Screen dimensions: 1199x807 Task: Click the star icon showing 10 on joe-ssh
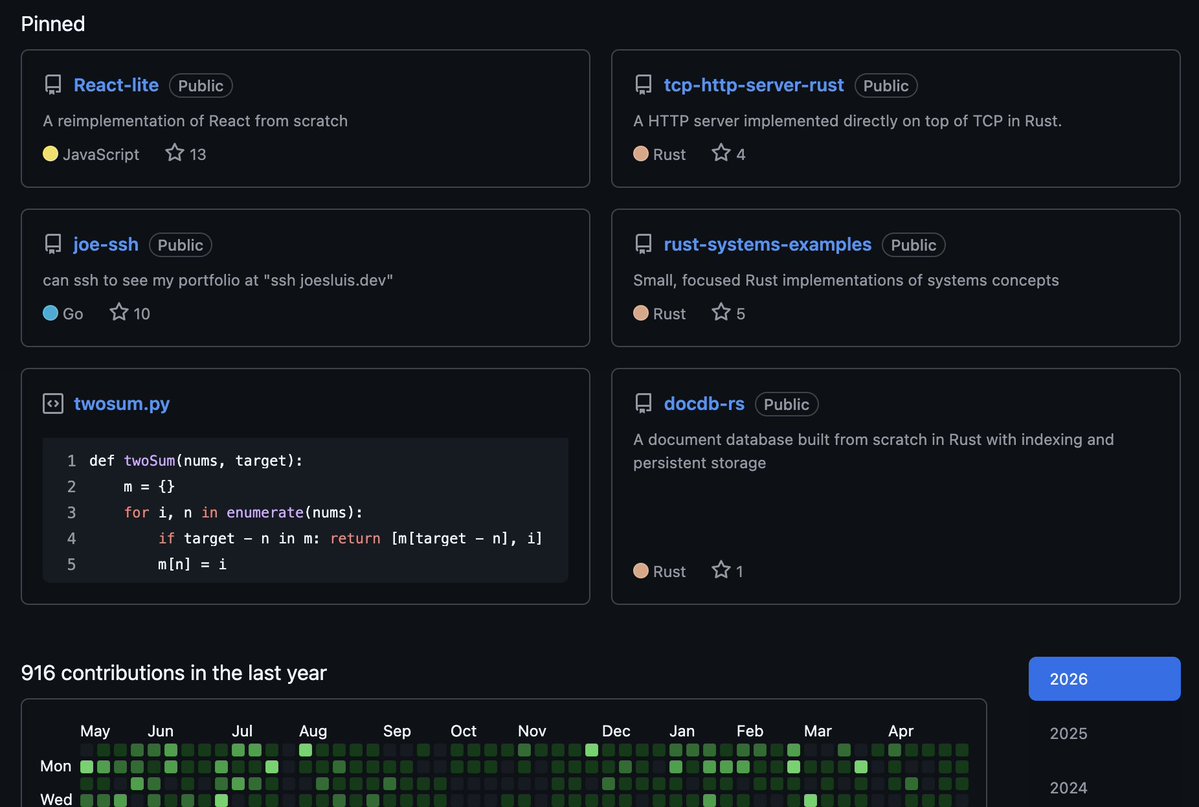[119, 312]
